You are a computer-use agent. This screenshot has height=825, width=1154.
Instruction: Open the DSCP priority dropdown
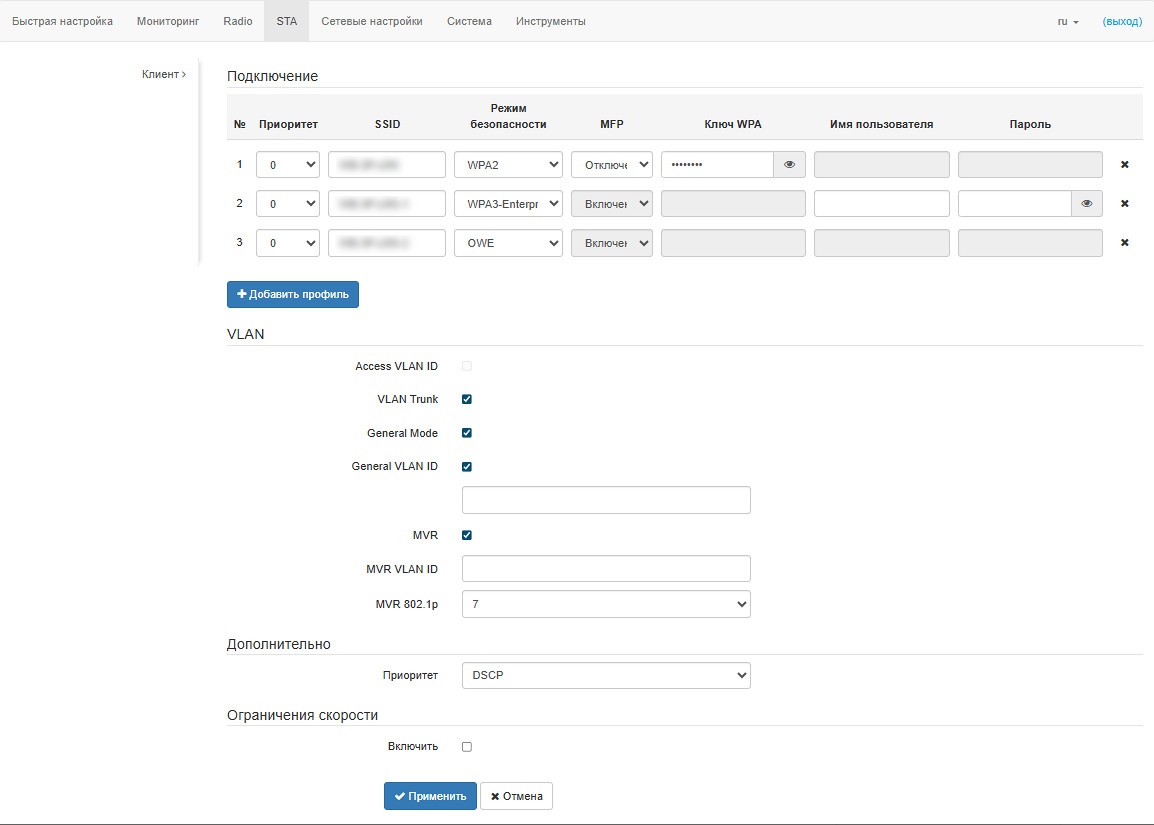pyautogui.click(x=606, y=675)
